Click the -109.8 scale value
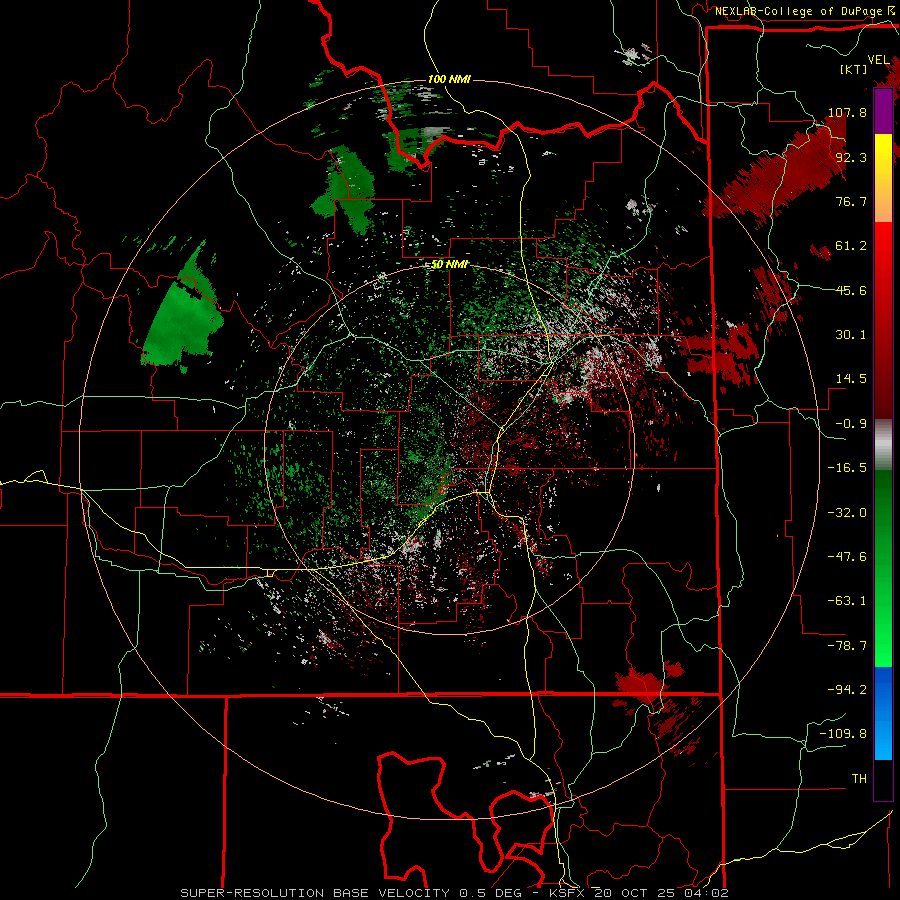 point(844,734)
